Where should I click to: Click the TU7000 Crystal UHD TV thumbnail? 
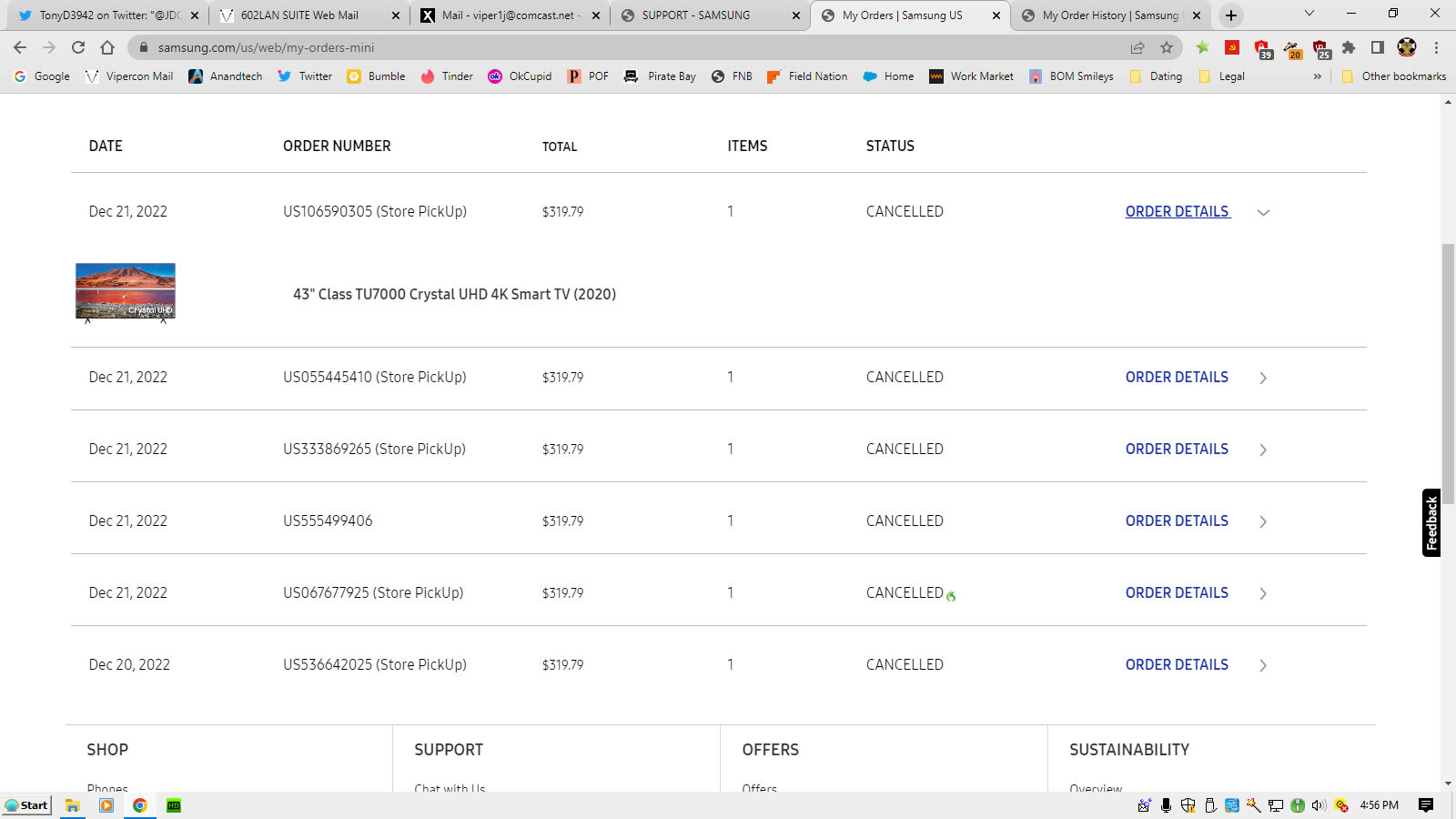pyautogui.click(x=126, y=291)
